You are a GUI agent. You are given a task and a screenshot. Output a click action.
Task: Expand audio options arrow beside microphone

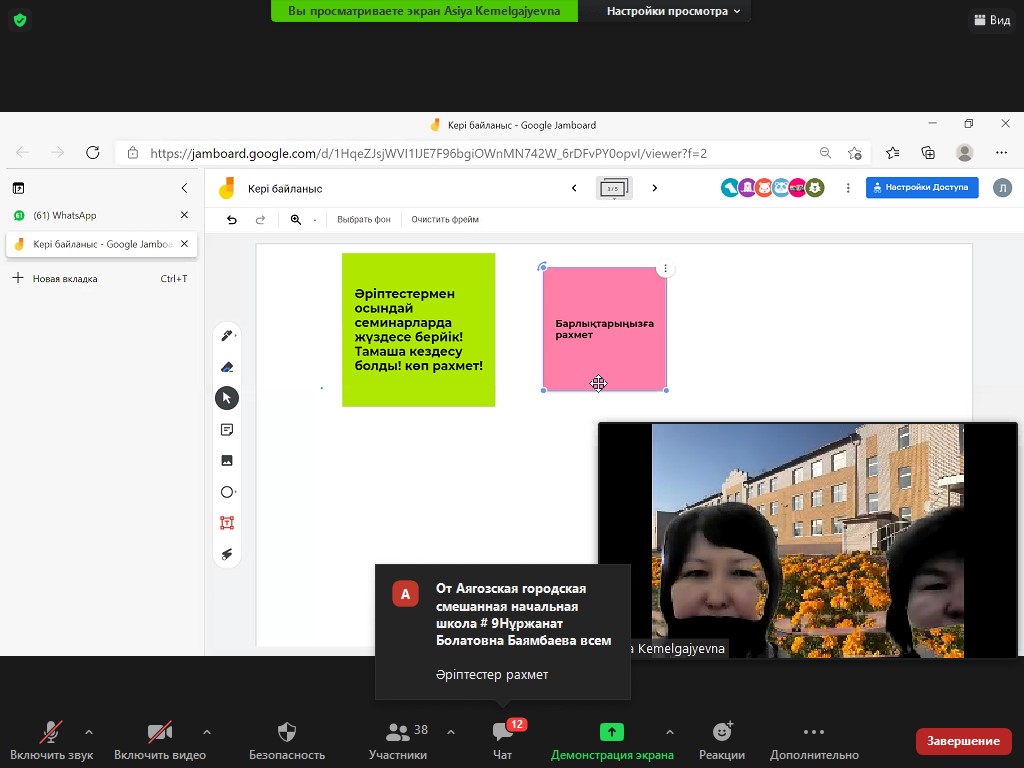(89, 732)
